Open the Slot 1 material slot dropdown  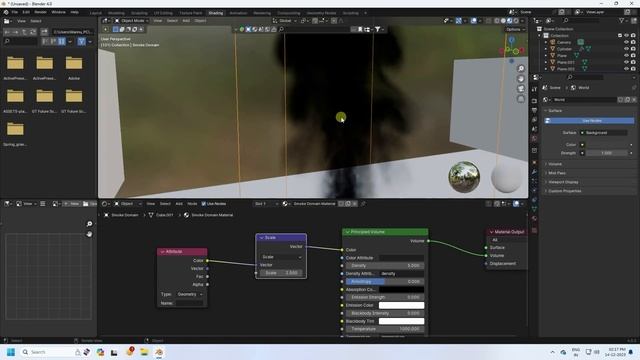266,204
